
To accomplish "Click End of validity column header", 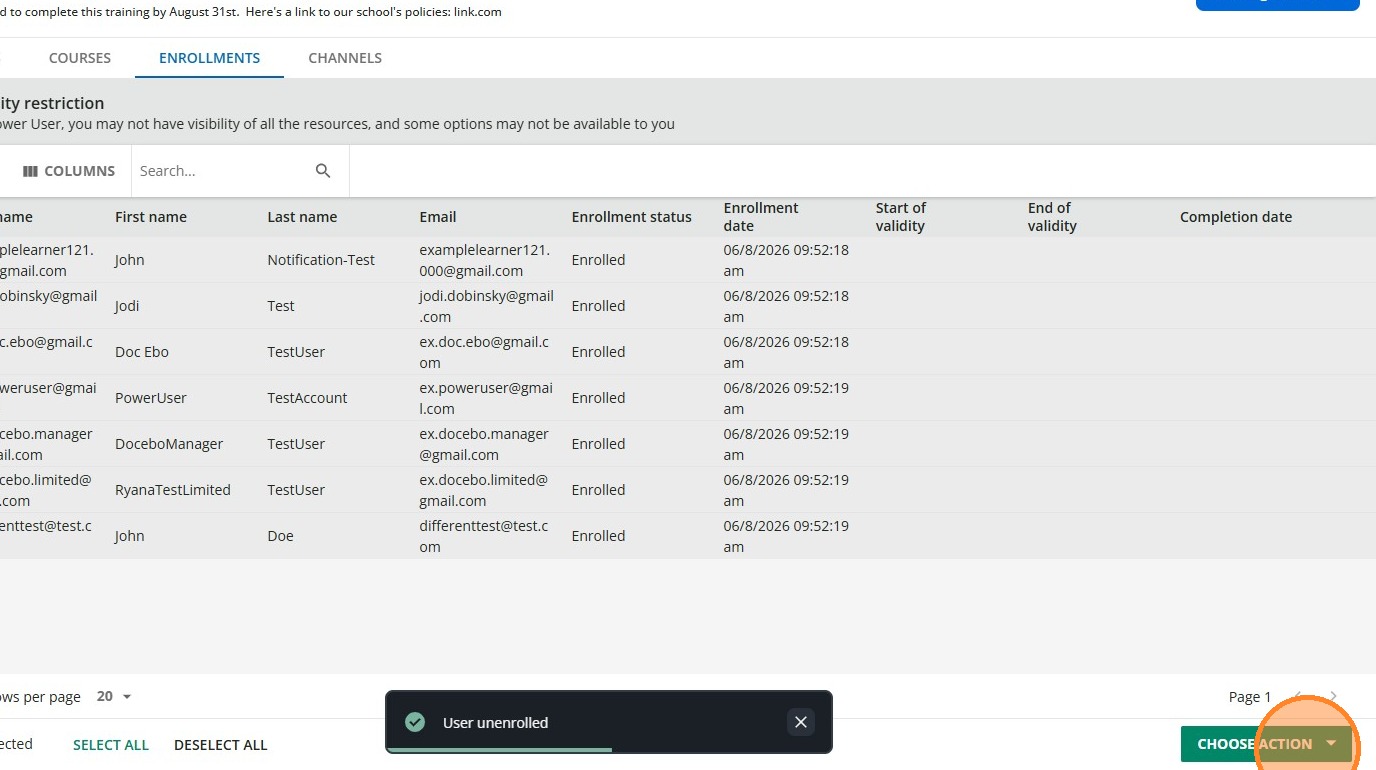I will pyautogui.click(x=1052, y=217).
